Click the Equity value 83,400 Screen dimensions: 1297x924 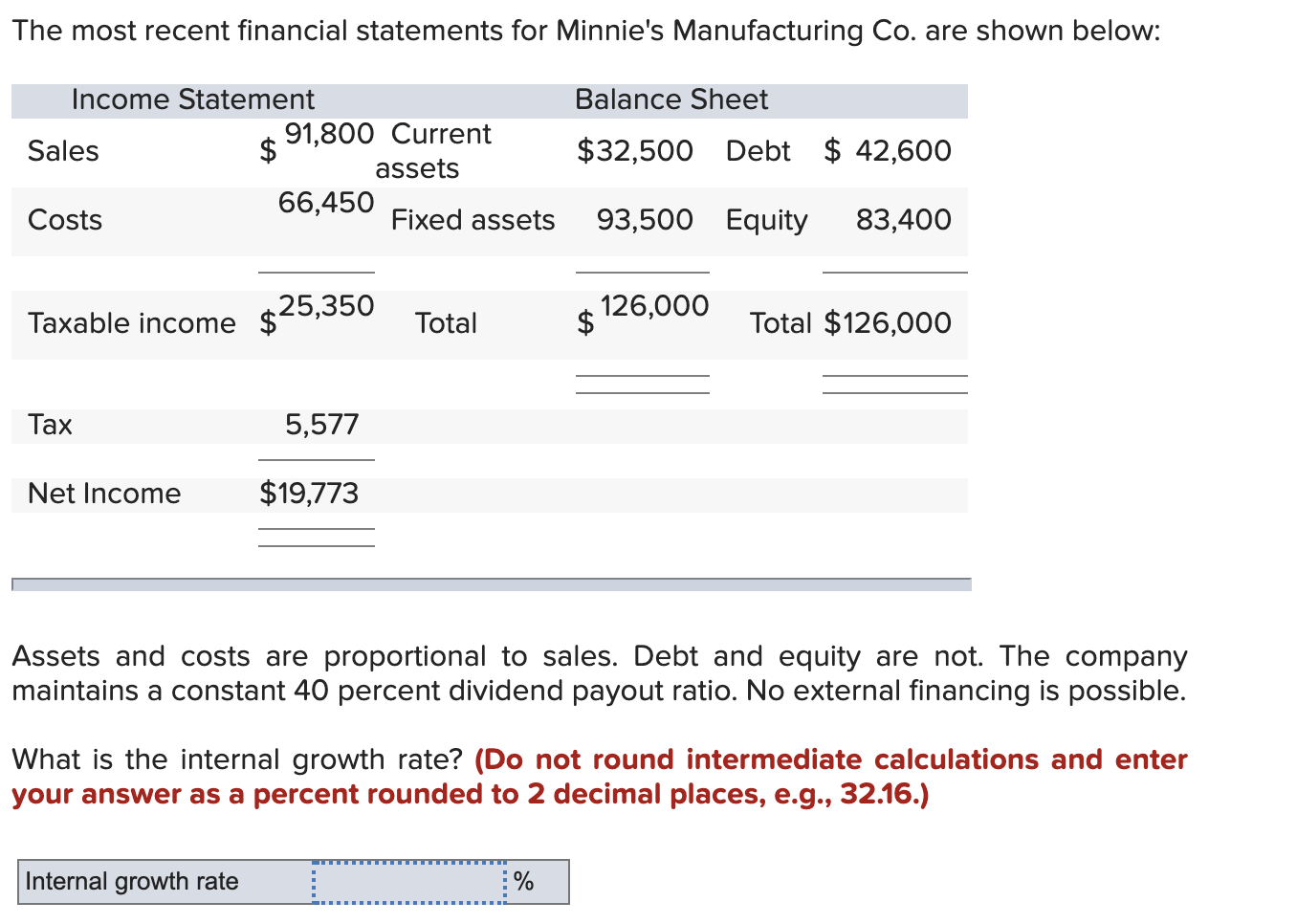(904, 220)
